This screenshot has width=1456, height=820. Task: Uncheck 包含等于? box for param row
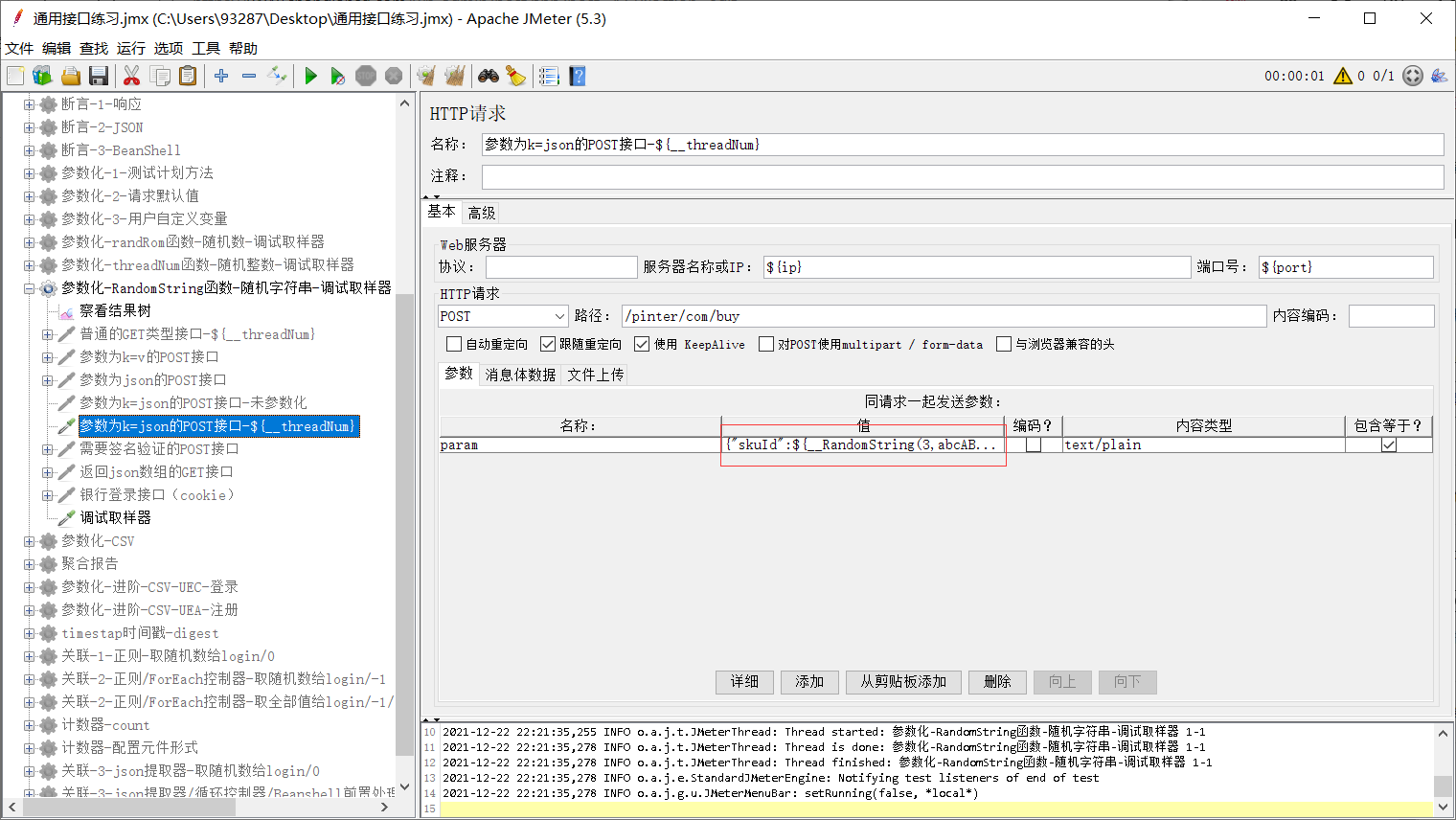pyautogui.click(x=1389, y=444)
